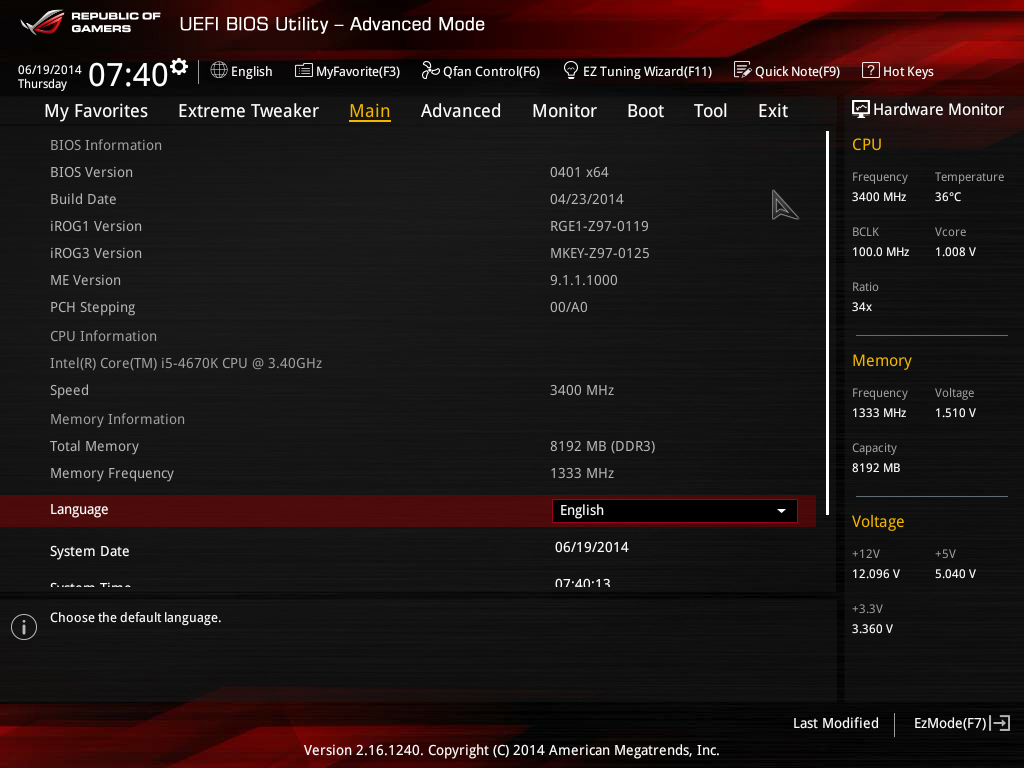Open the Extreme Tweaker tab
Viewport: 1024px width, 768px height.
[248, 111]
